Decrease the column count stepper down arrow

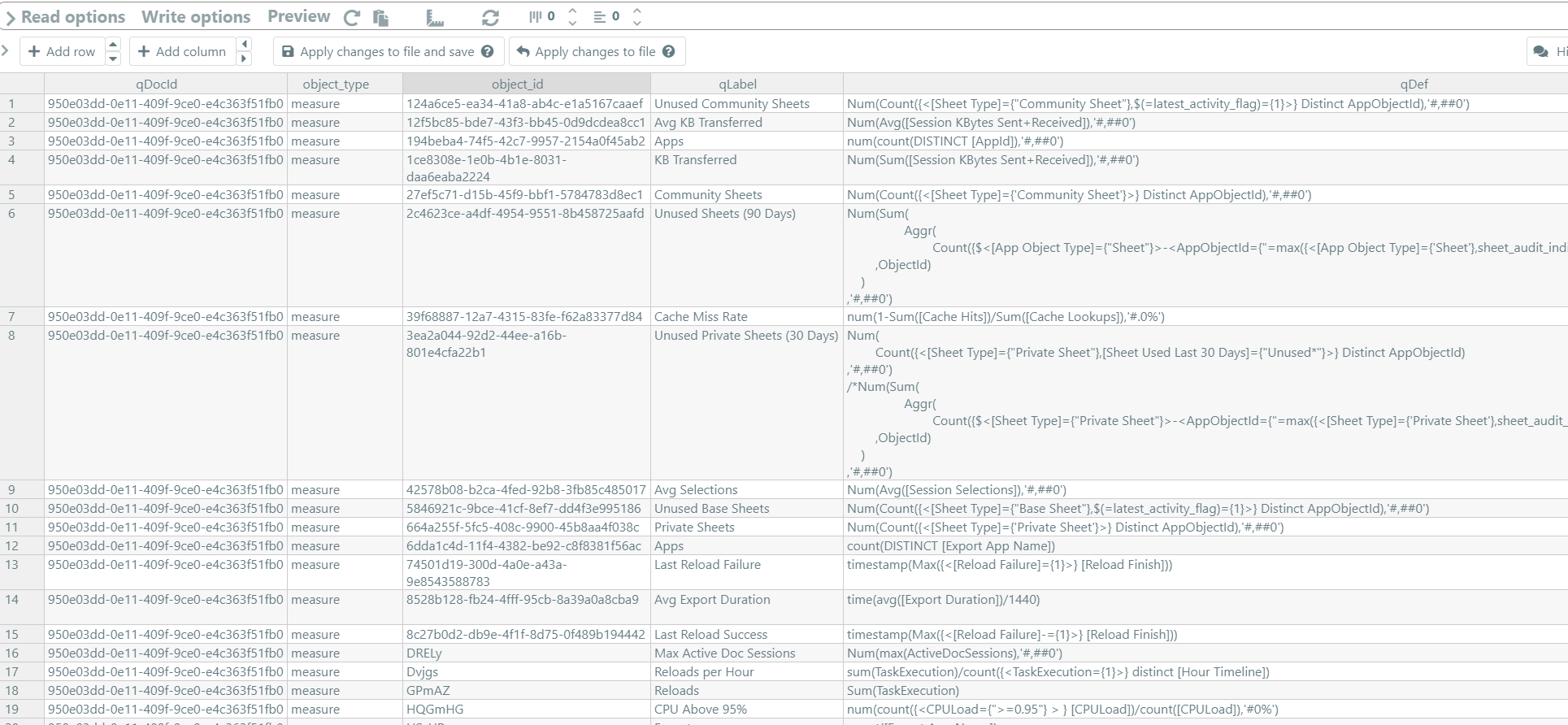click(572, 22)
